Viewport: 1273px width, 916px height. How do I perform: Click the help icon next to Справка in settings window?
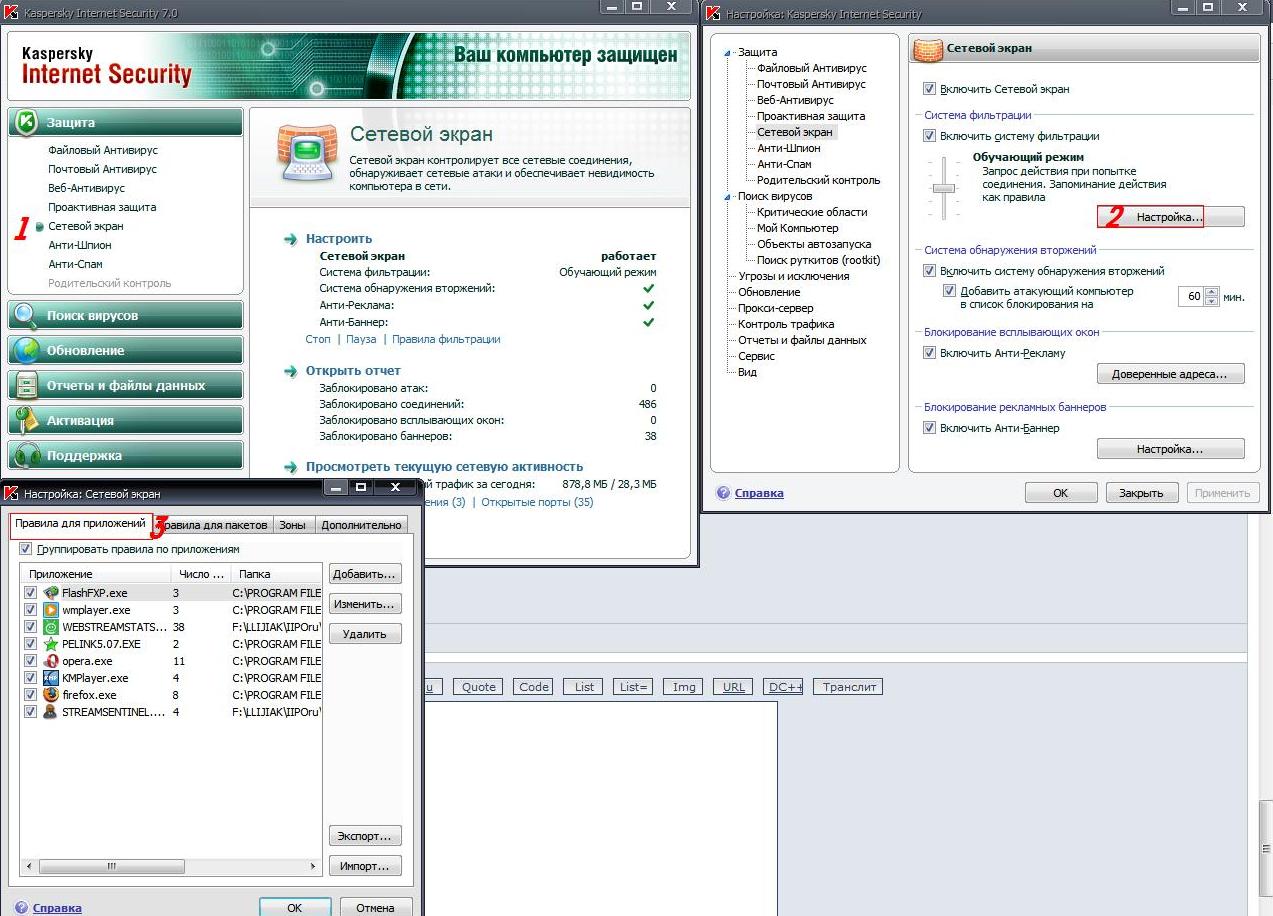(x=723, y=493)
